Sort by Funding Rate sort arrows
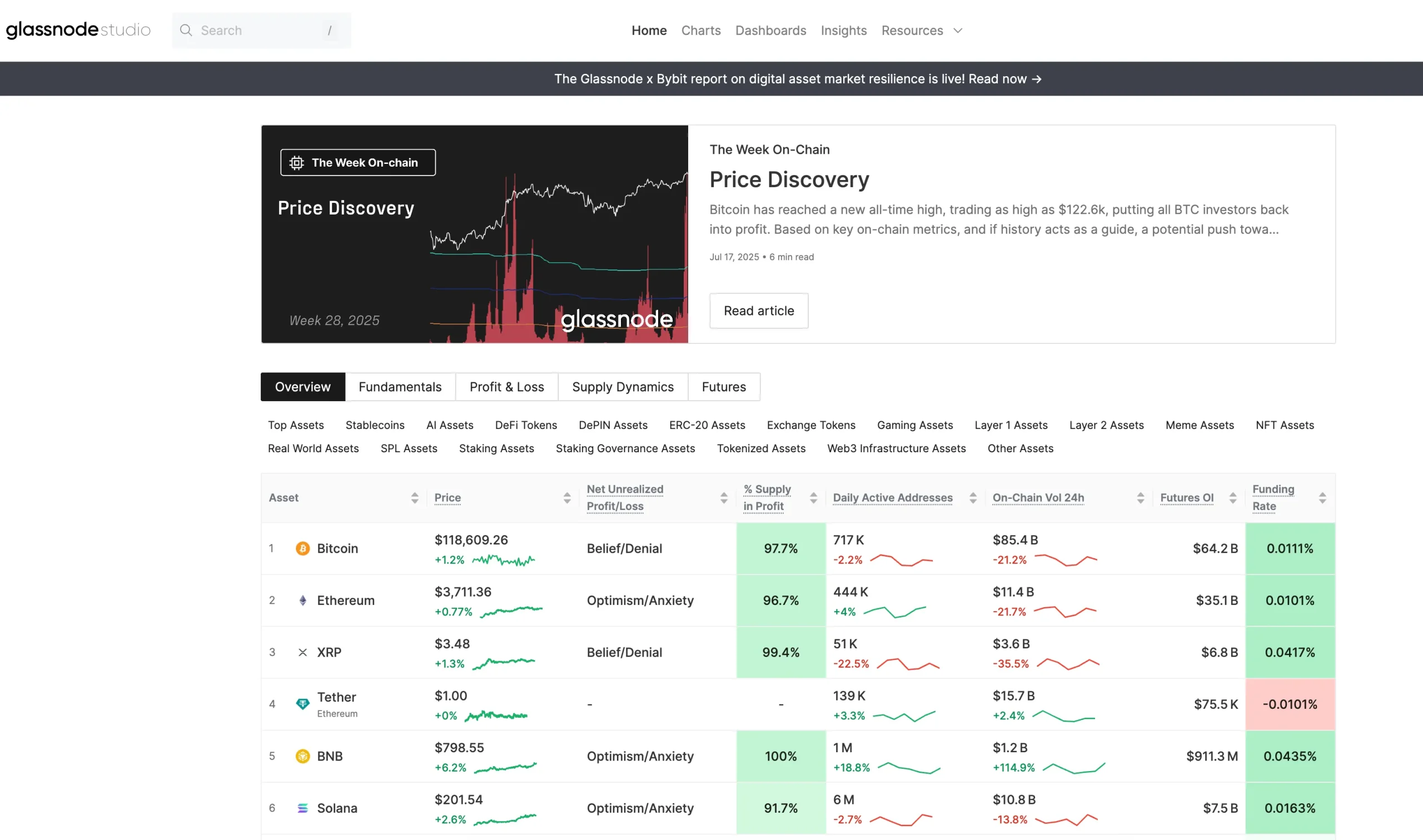Viewport: 1423px width, 840px height. pos(1322,498)
